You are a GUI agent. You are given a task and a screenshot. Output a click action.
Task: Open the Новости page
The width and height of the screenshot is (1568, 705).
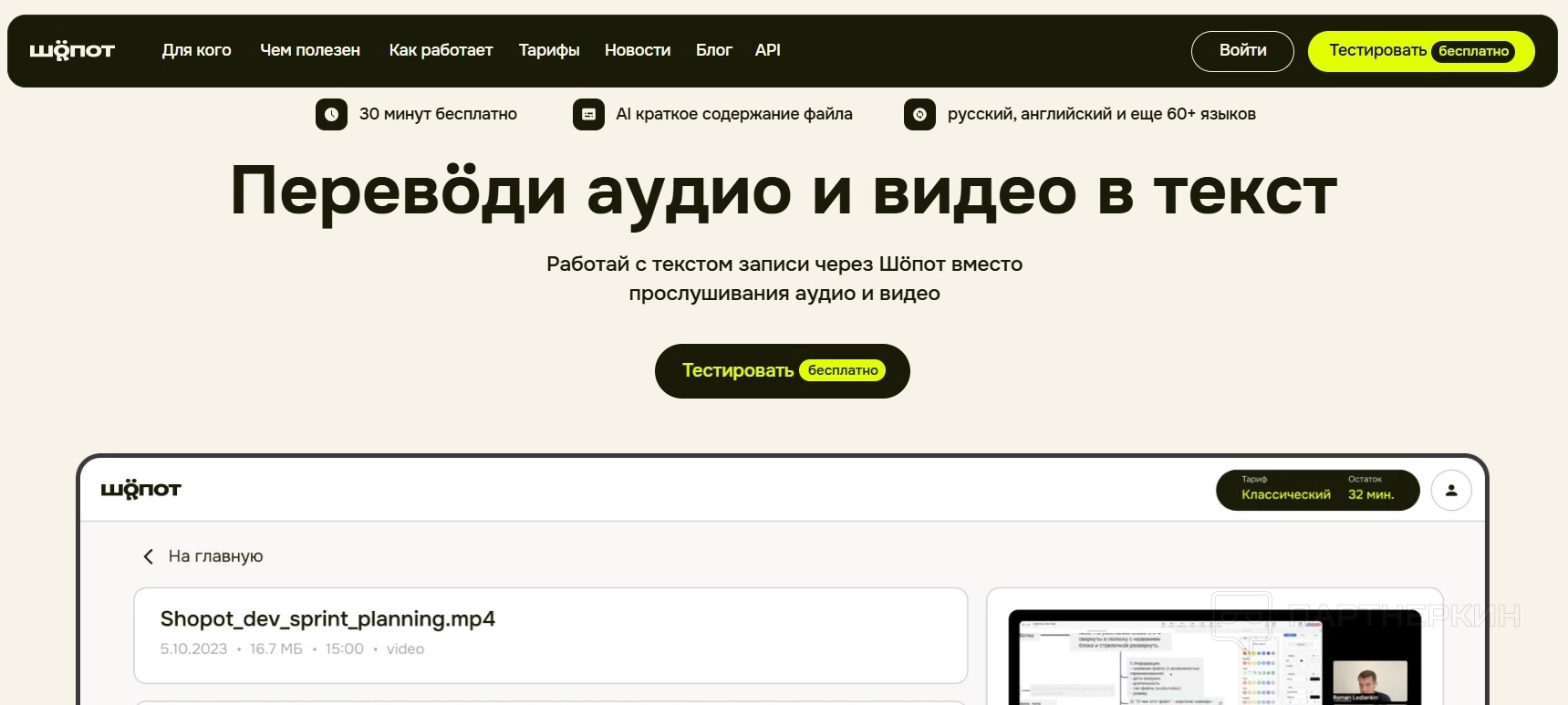point(638,50)
